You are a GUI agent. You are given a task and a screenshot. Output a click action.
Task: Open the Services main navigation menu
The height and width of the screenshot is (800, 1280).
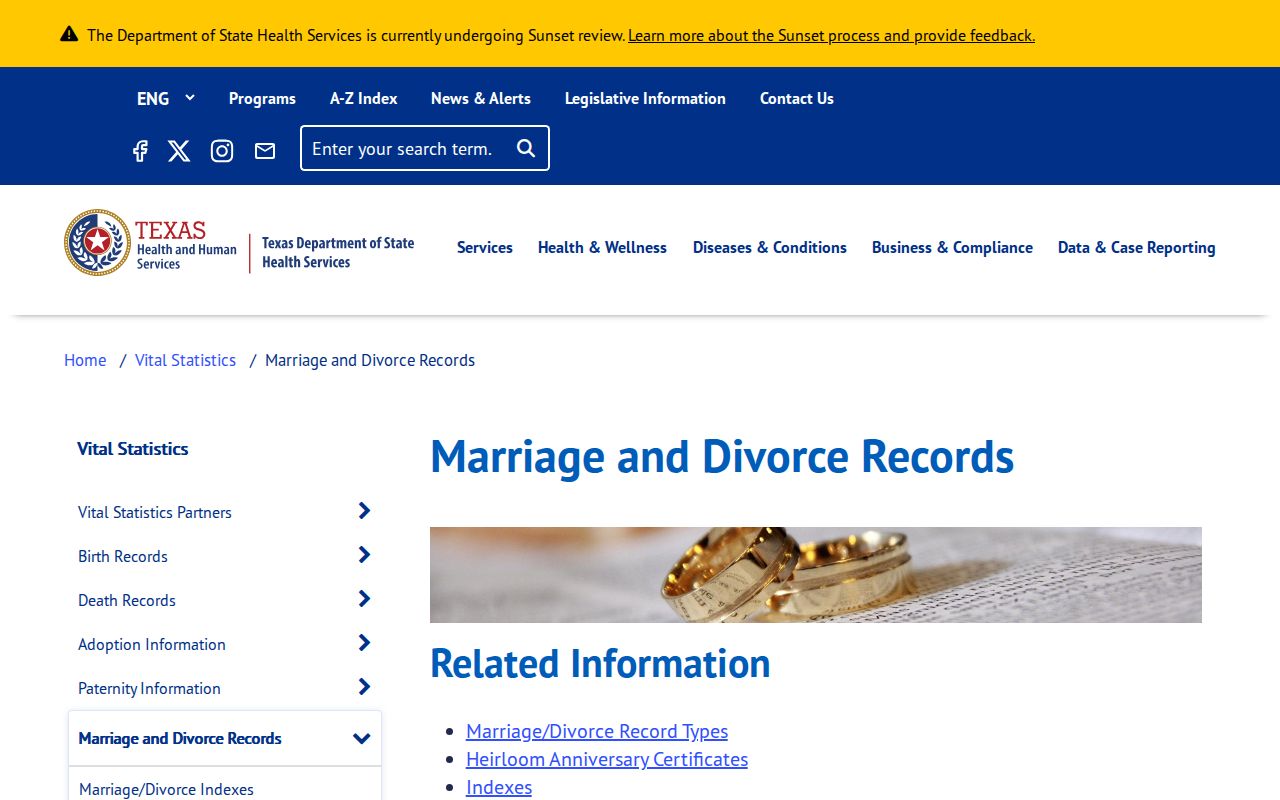coord(485,247)
